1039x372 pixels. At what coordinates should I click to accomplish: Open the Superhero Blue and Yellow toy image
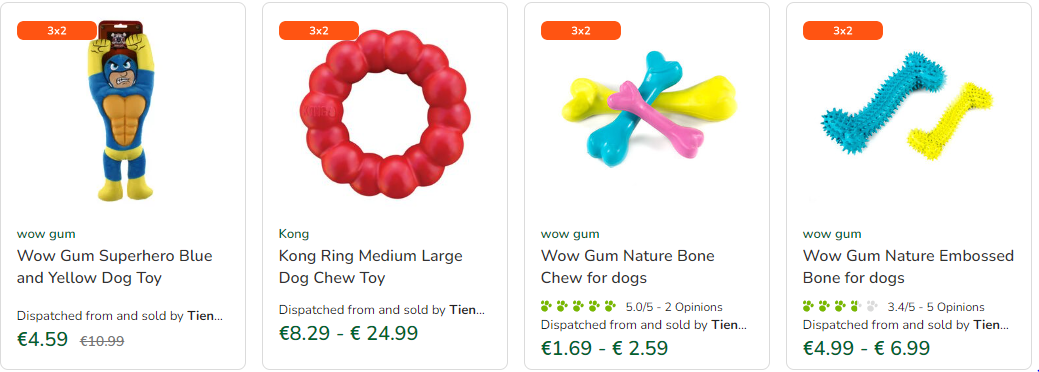coord(123,111)
